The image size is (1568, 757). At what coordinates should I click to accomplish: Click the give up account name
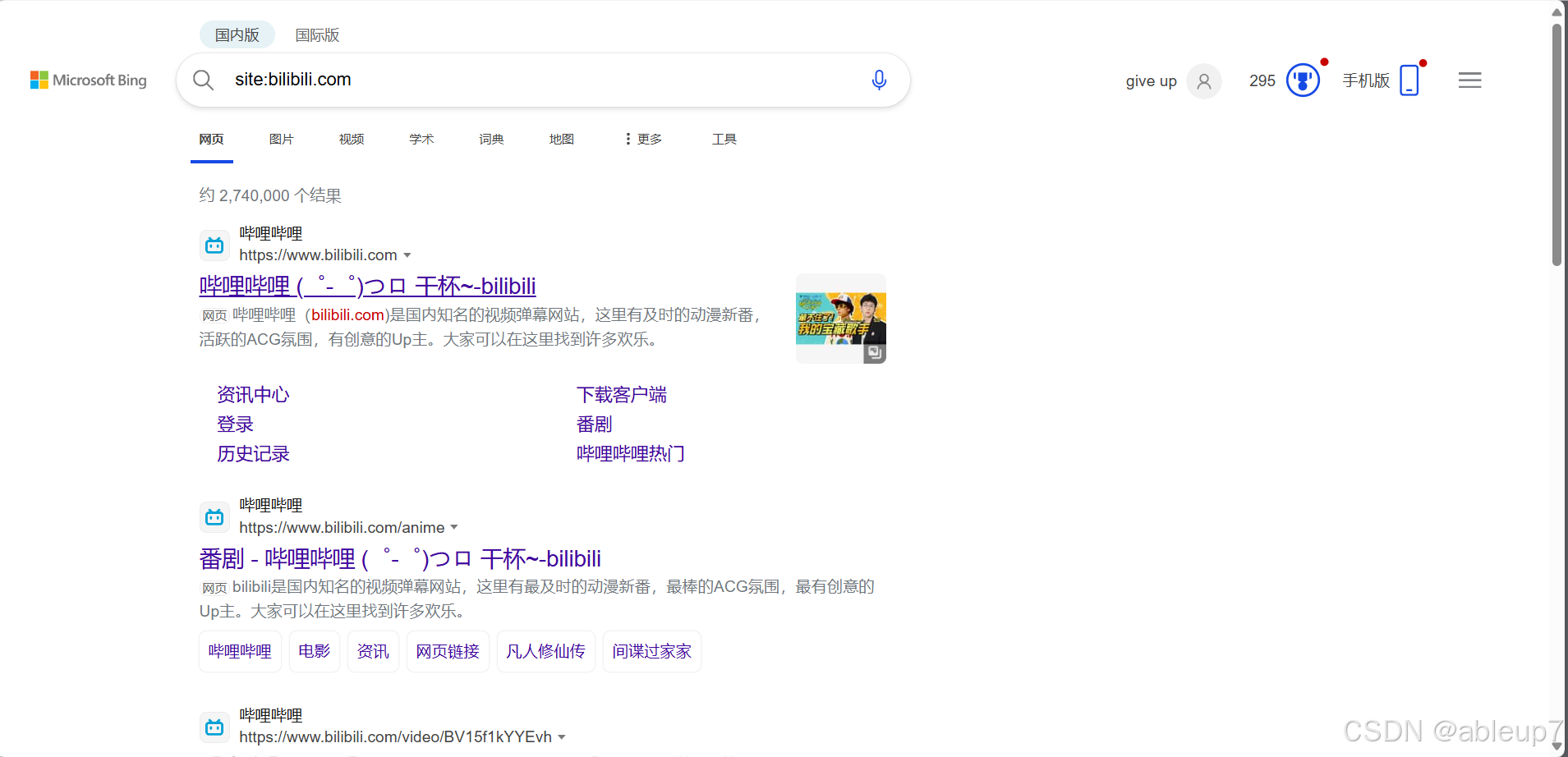coord(1151,81)
